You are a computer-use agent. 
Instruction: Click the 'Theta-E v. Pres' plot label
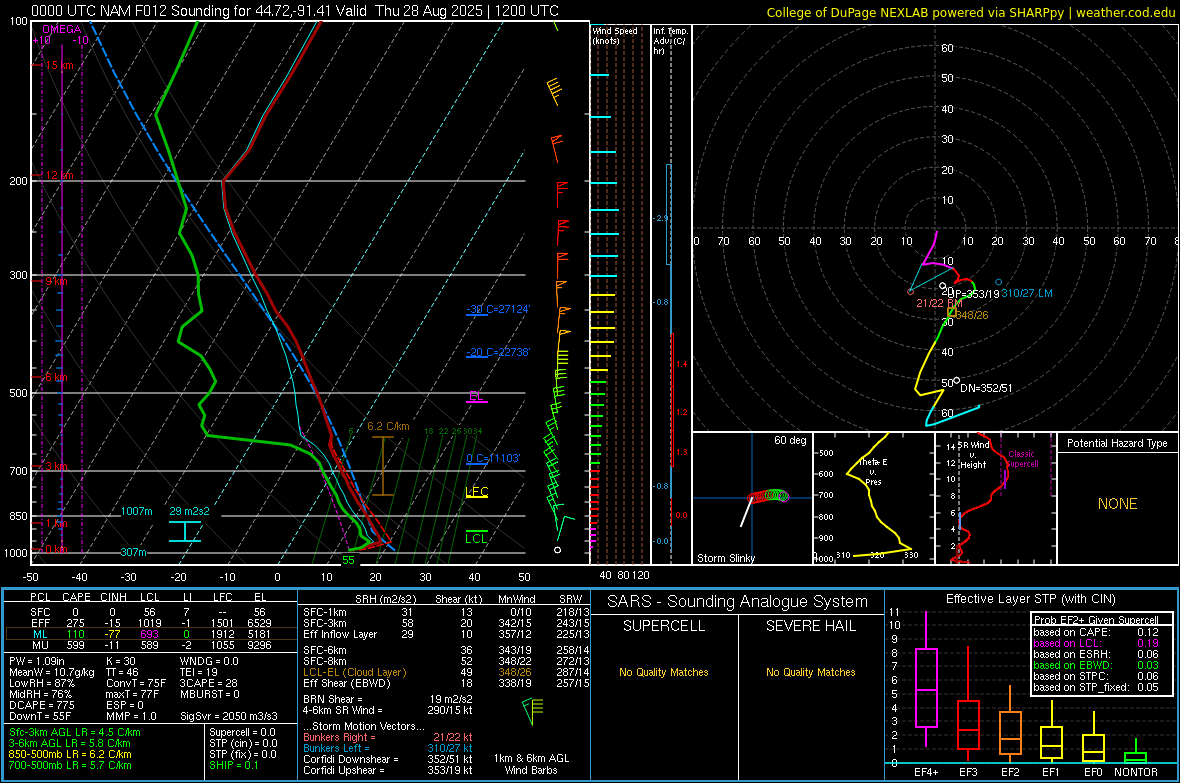[x=873, y=472]
